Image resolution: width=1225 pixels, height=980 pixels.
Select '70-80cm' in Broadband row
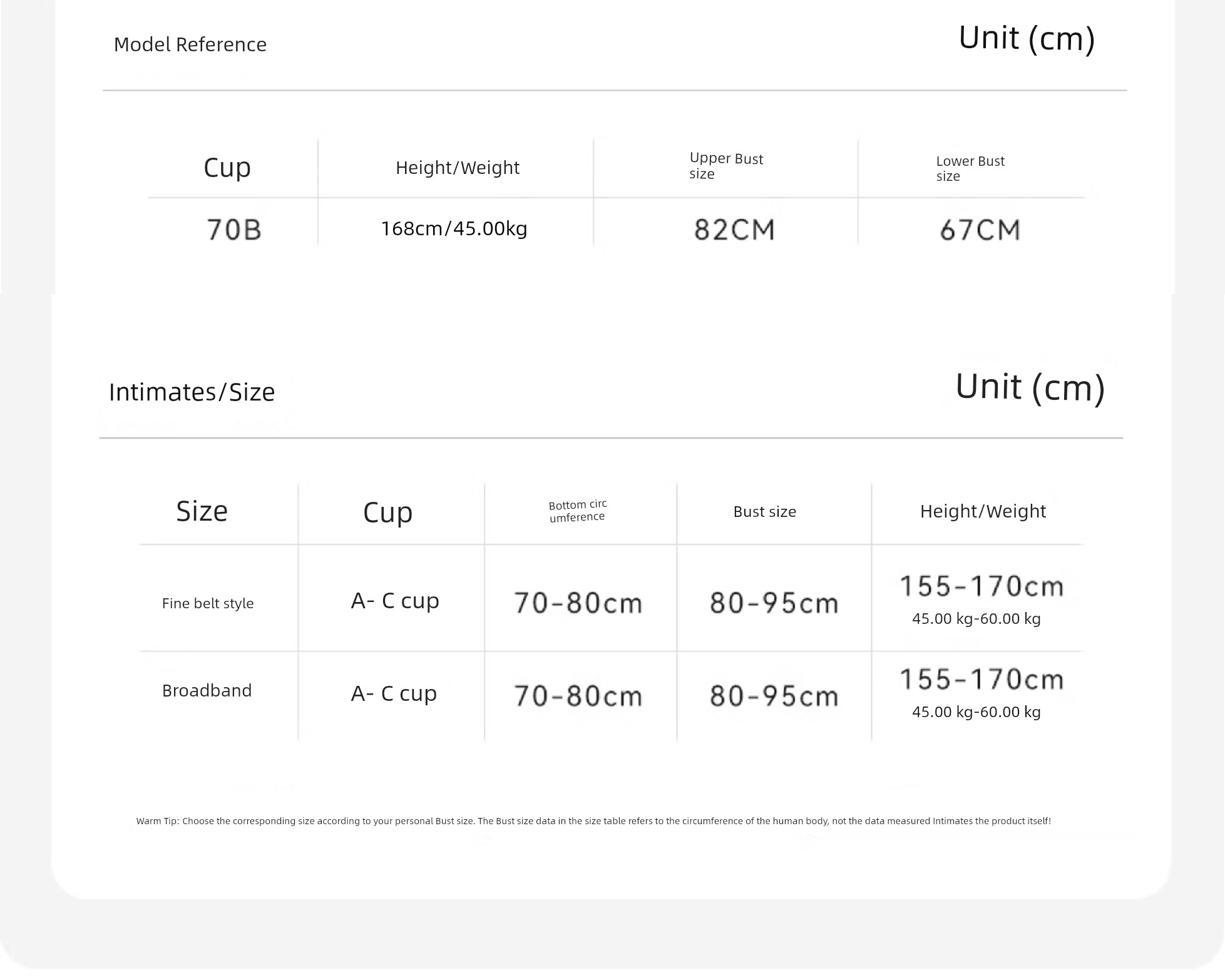tap(578, 696)
